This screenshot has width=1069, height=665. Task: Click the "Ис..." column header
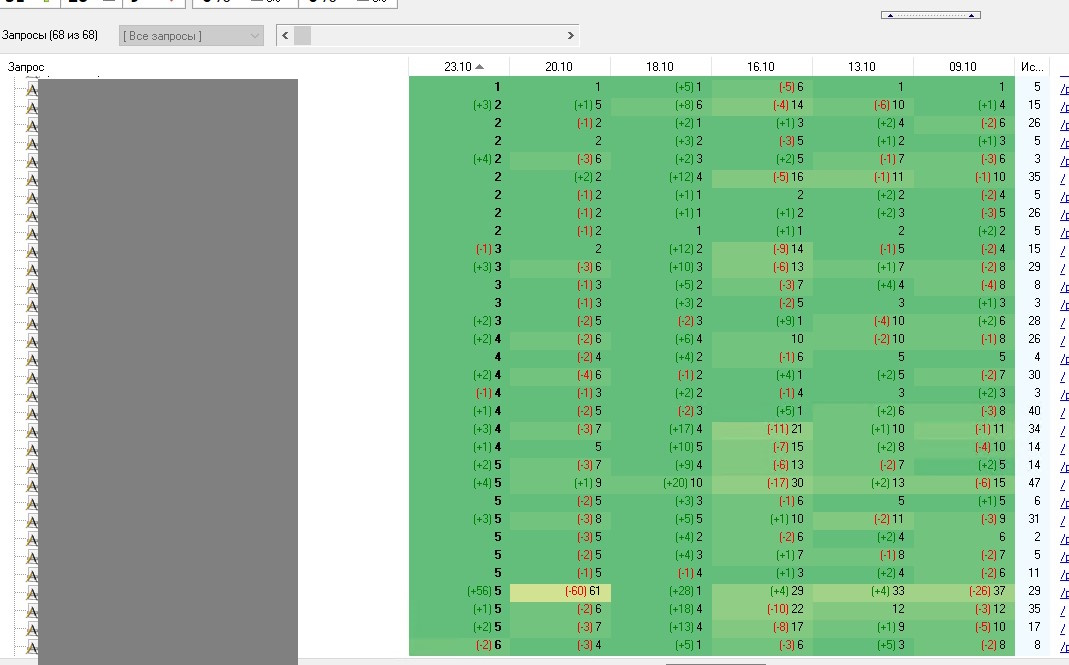(1032, 66)
